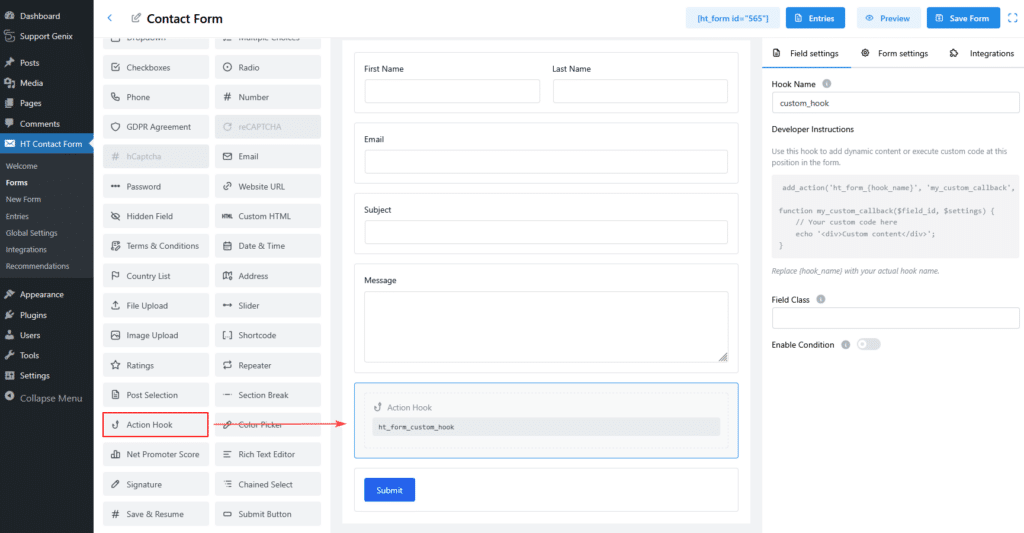Add the Signature field element
Image resolution: width=1024 pixels, height=533 pixels.
click(156, 484)
